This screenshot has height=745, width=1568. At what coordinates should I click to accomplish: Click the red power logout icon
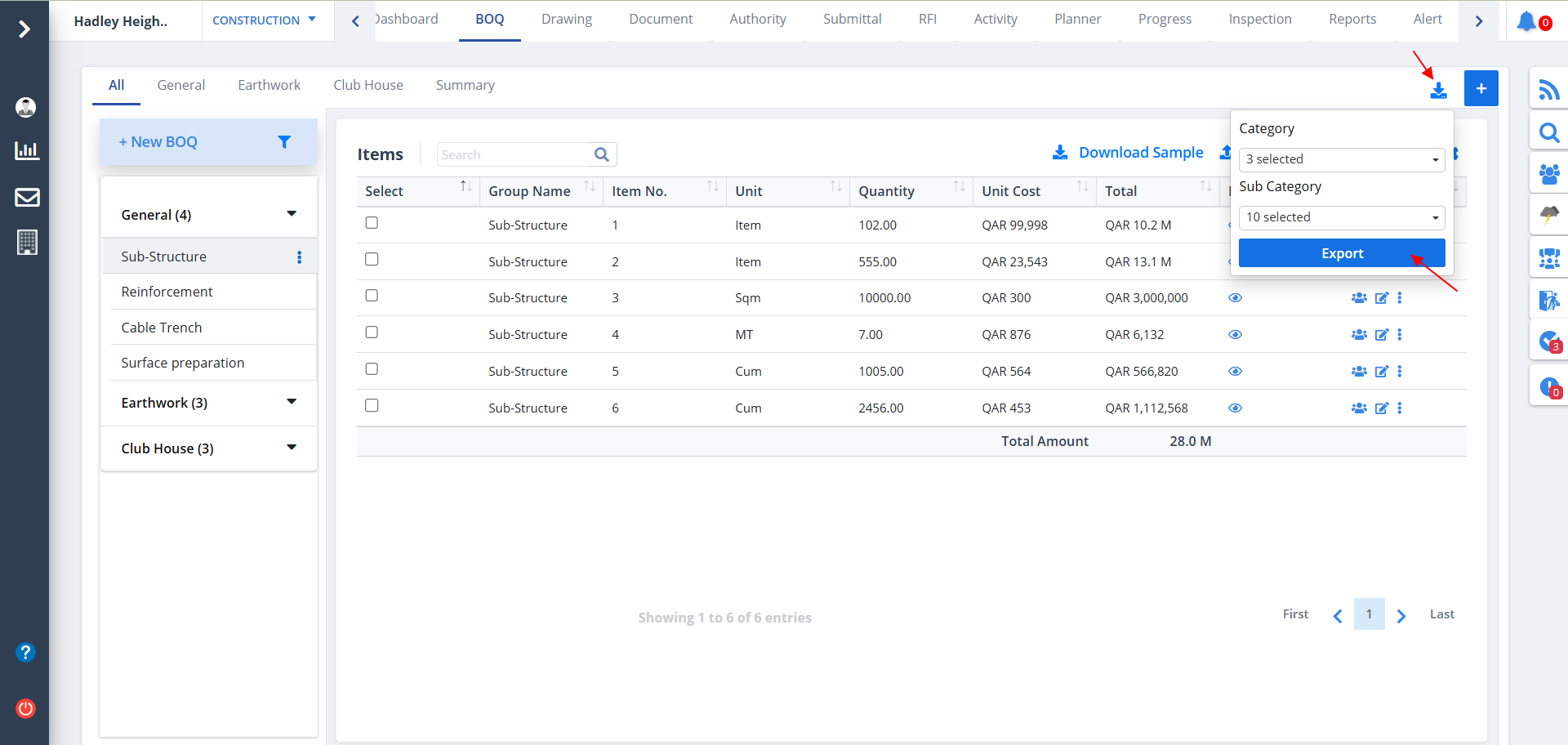pos(26,708)
